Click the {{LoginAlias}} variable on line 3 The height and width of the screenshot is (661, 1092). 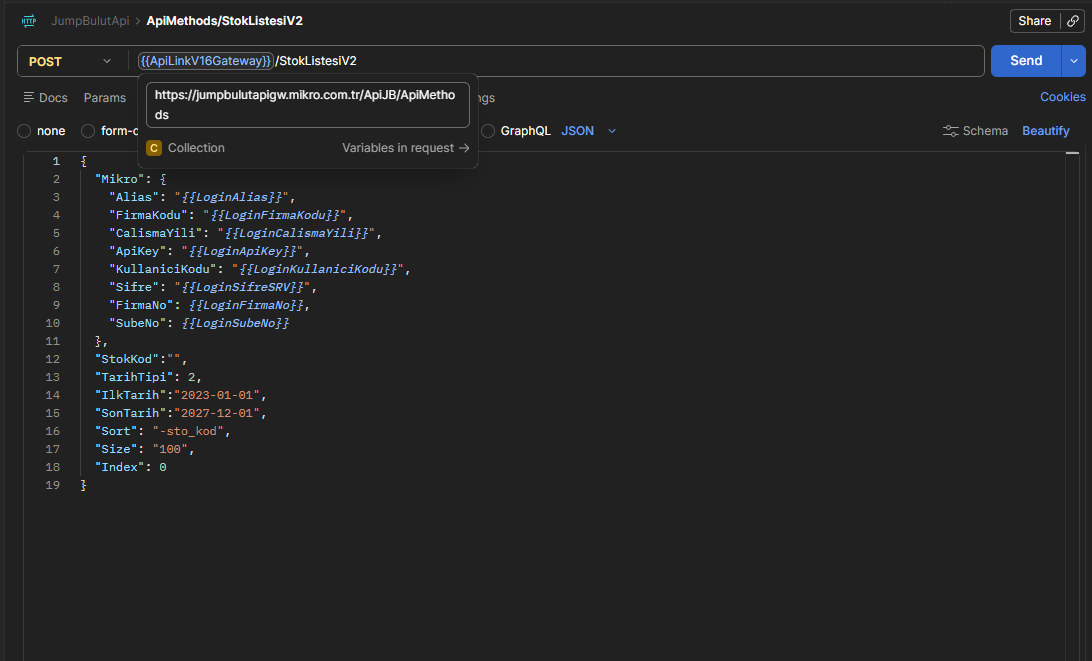point(232,197)
